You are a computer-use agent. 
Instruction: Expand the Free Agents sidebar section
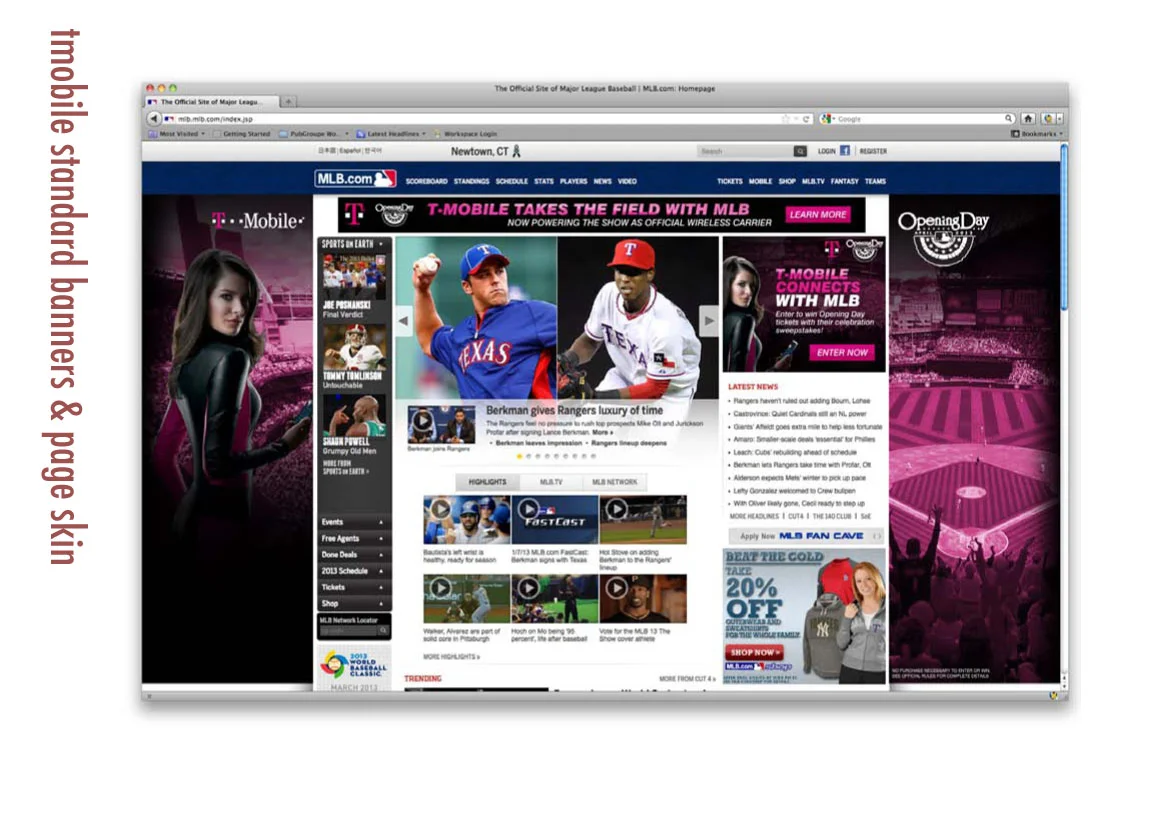(x=354, y=538)
